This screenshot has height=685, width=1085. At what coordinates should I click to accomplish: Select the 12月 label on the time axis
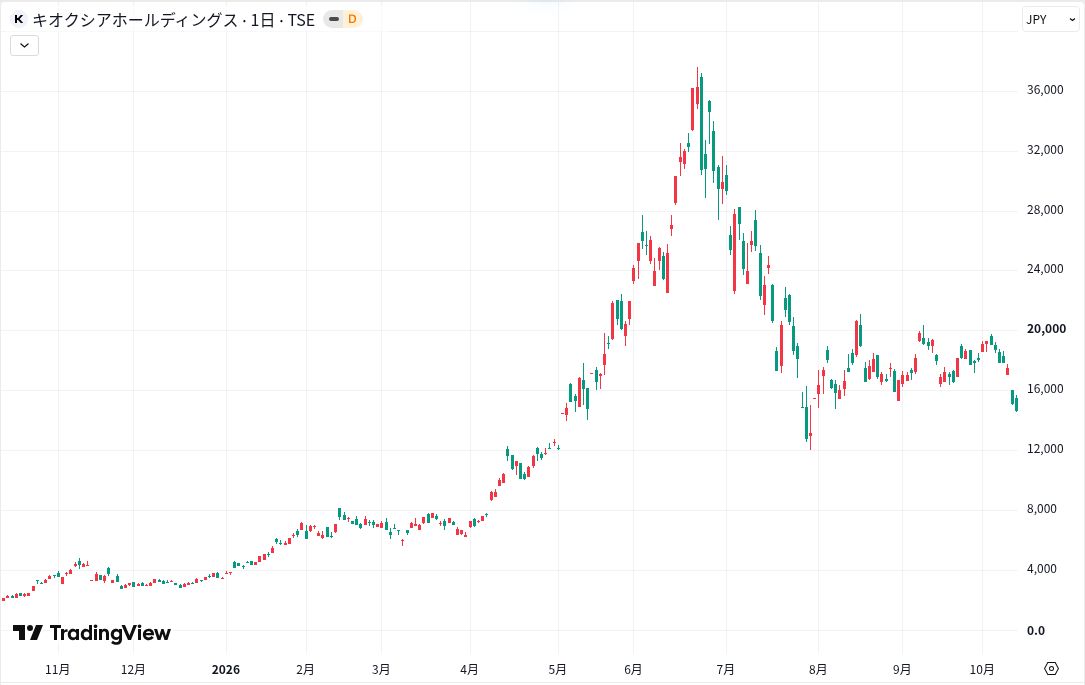133,670
